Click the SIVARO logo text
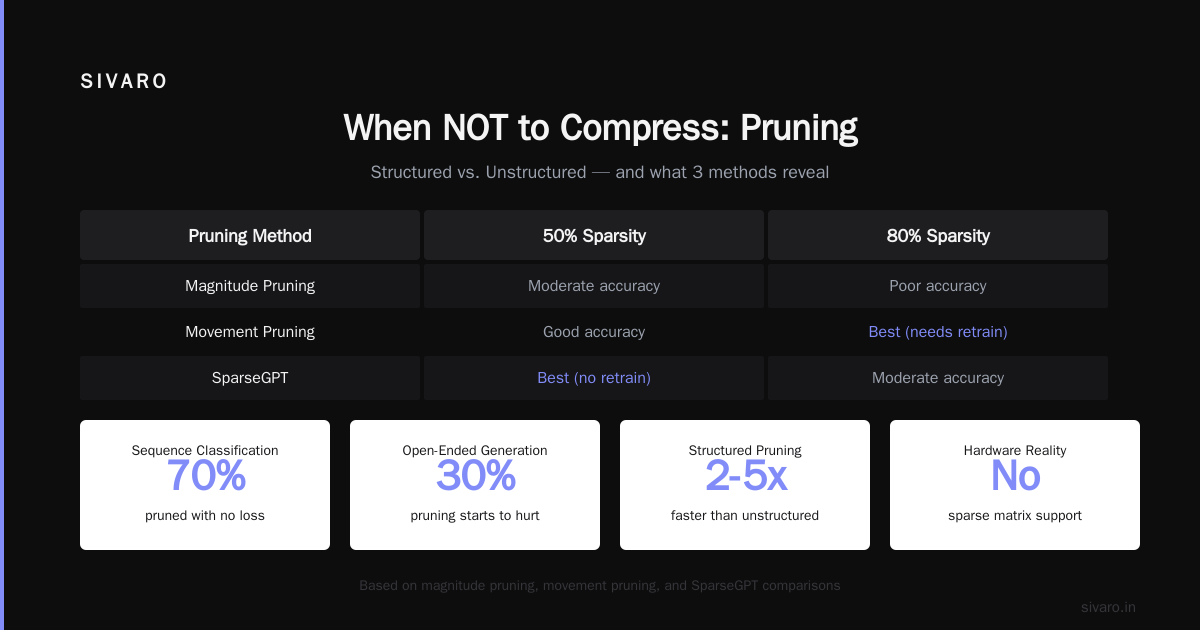The image size is (1200, 630). coord(124,82)
